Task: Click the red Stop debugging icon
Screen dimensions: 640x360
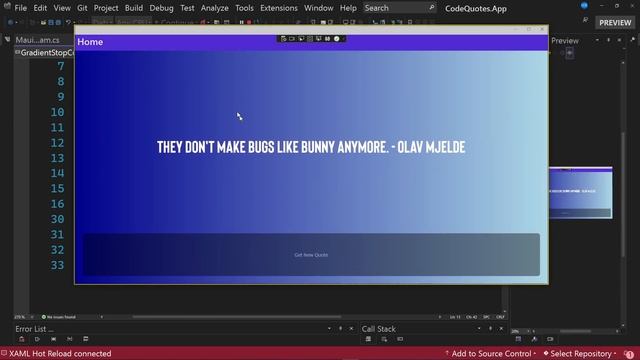Action: (249, 22)
